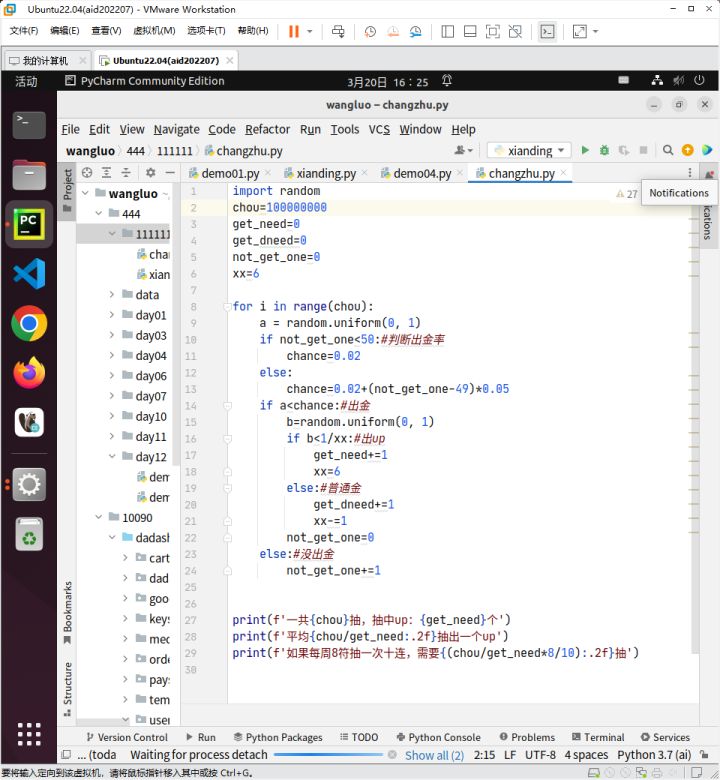The height and width of the screenshot is (780, 720).
Task: Click Collapse All icon in Project toolbar
Action: point(126,173)
